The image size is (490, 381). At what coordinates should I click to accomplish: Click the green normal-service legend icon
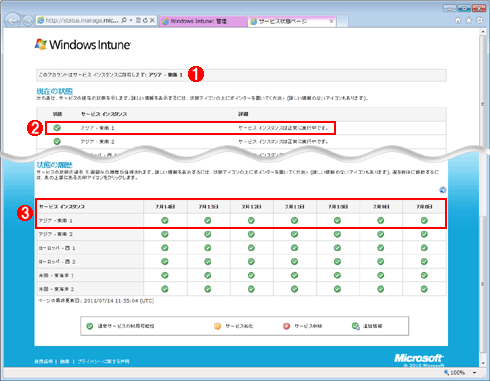coord(90,326)
